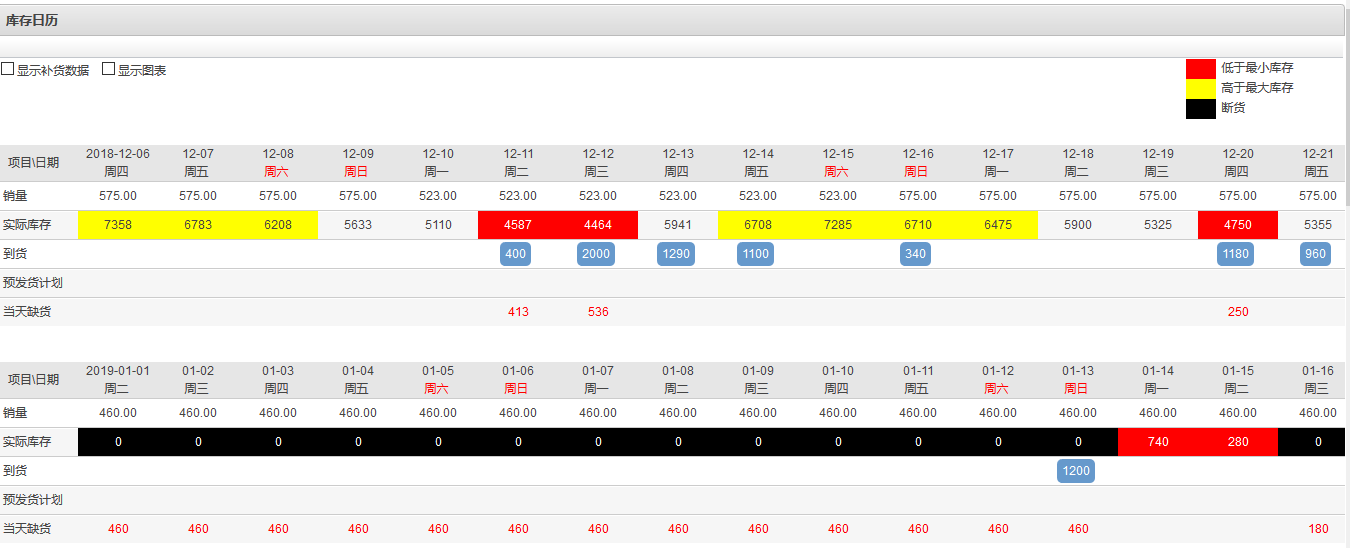The height and width of the screenshot is (548, 1350).
Task: Click the 库存日历 panel title bar
Action: [x=670, y=20]
